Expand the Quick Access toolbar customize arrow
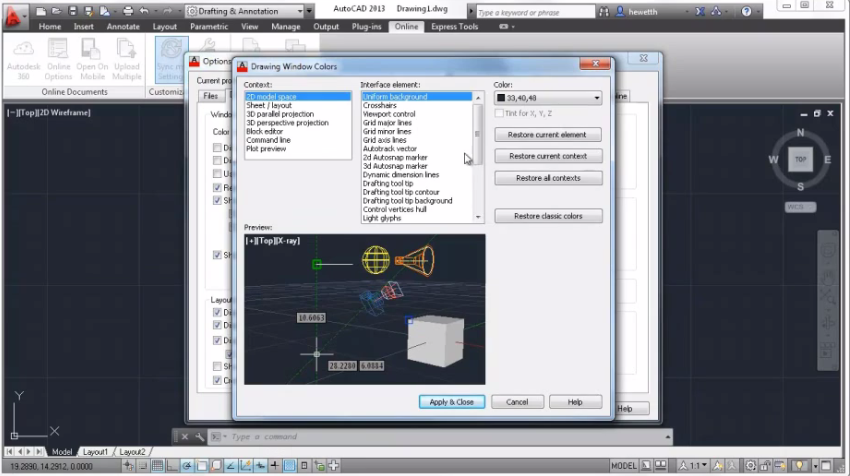 [x=310, y=11]
